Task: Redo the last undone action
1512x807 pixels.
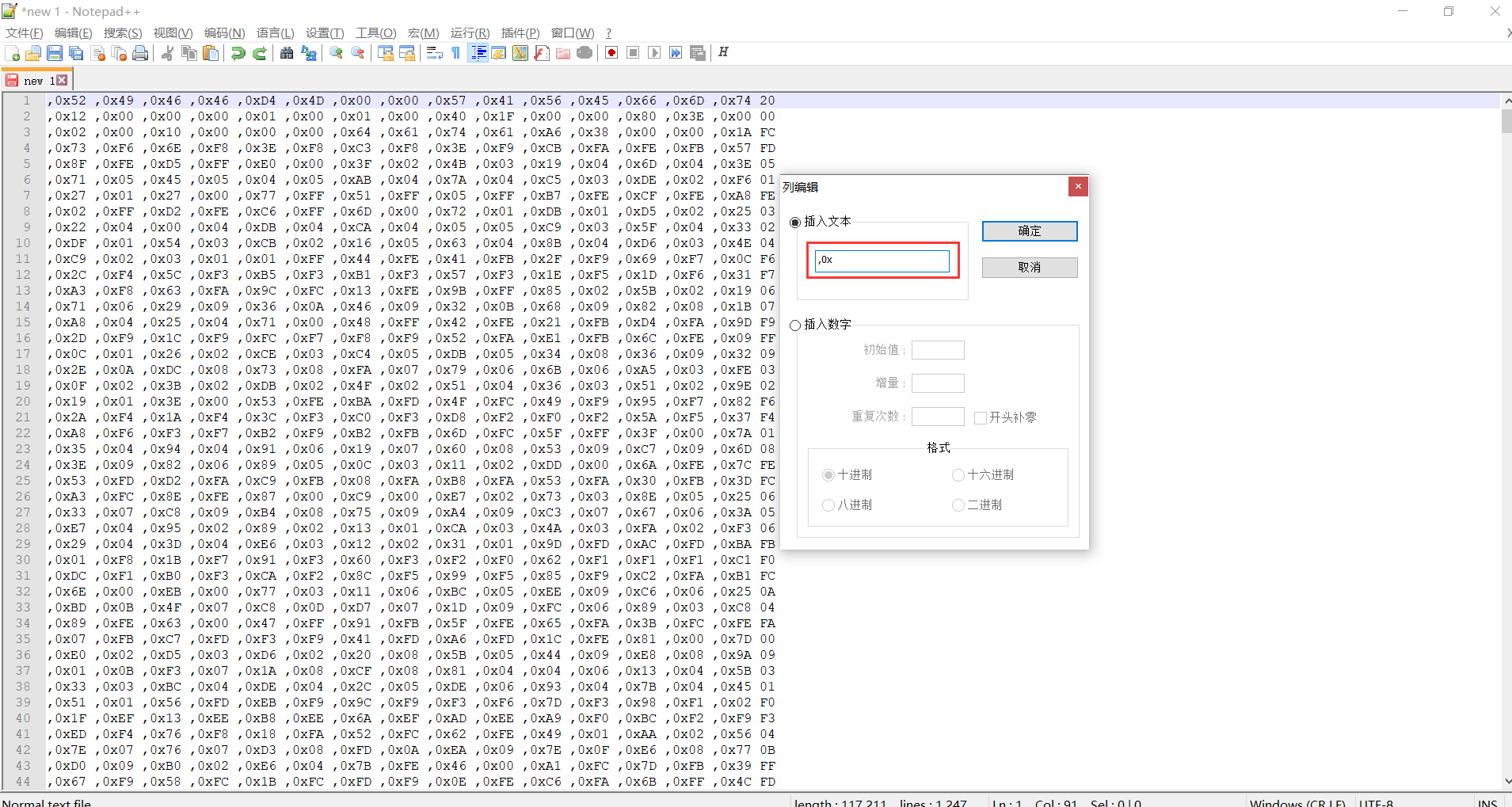Action: (259, 53)
